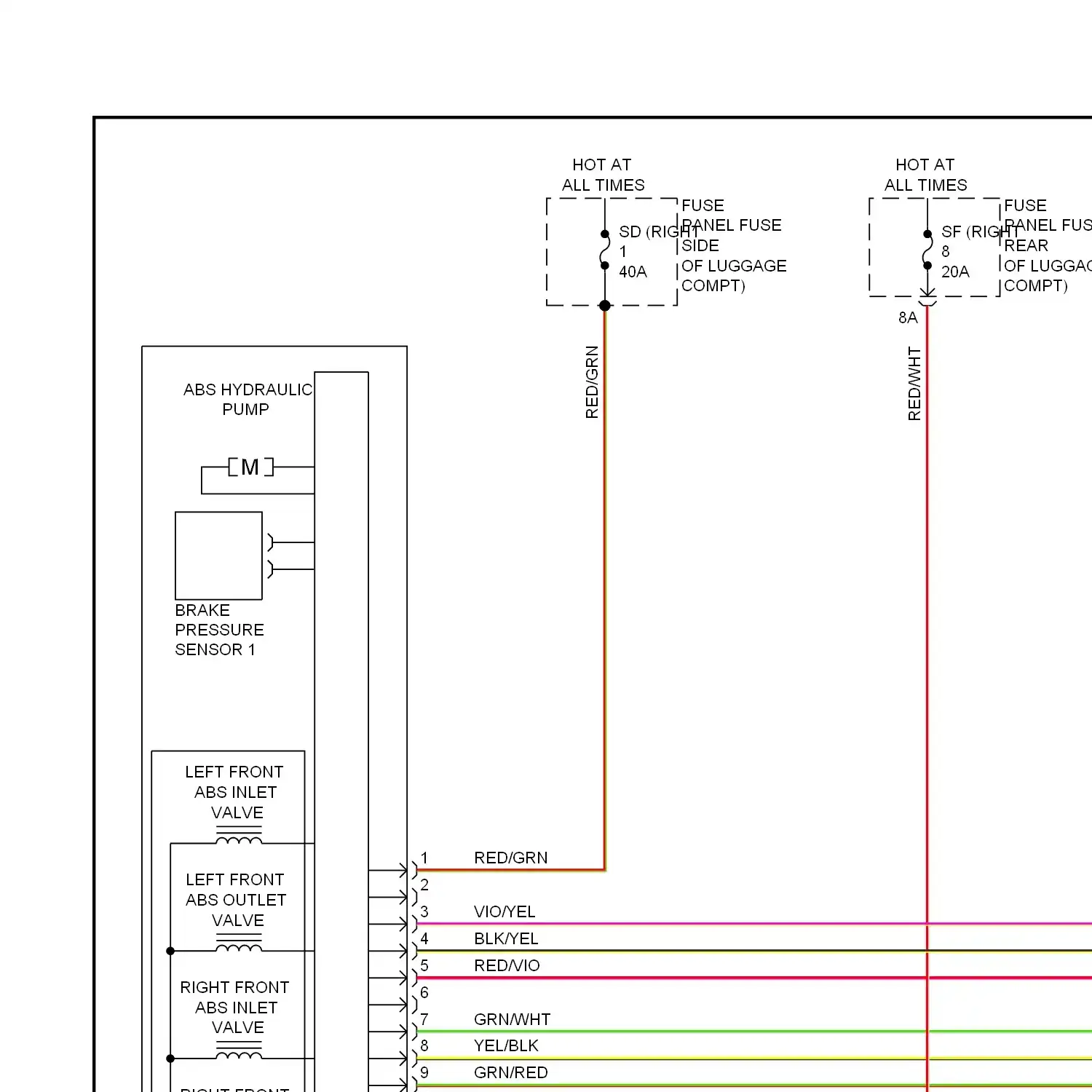Select the pump motor M symbol

tap(250, 467)
